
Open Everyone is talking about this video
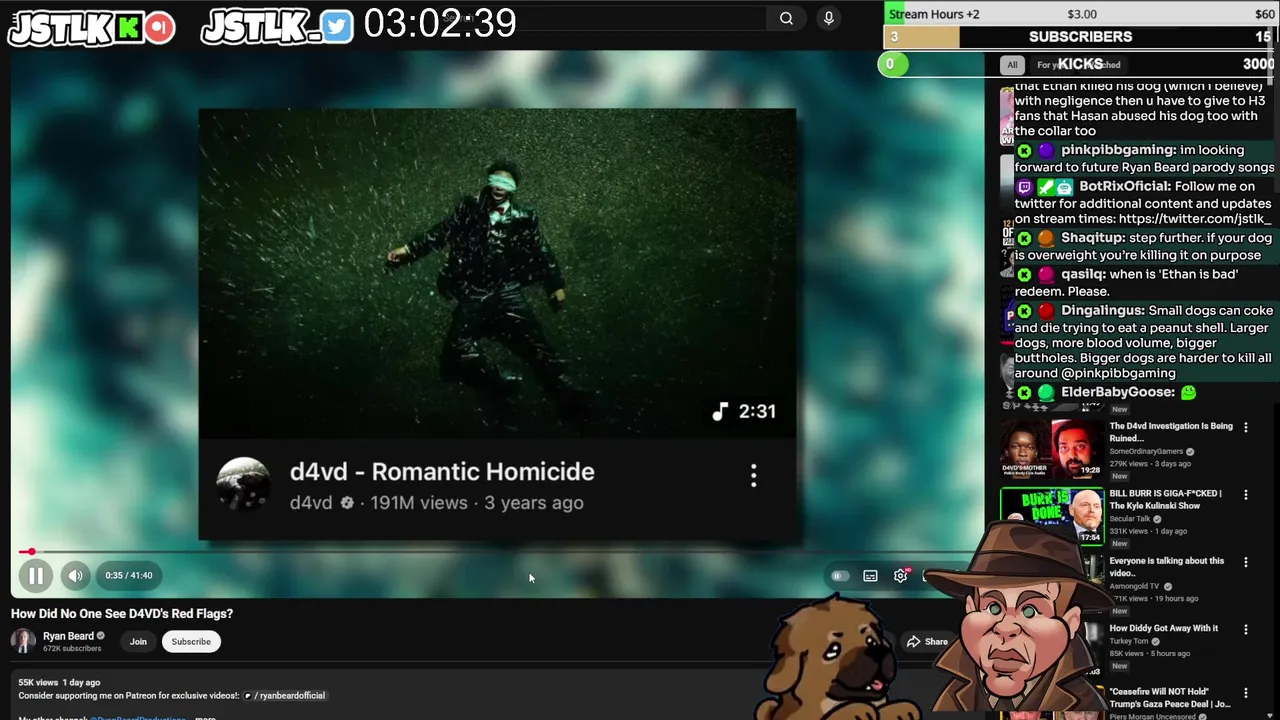[1166, 567]
